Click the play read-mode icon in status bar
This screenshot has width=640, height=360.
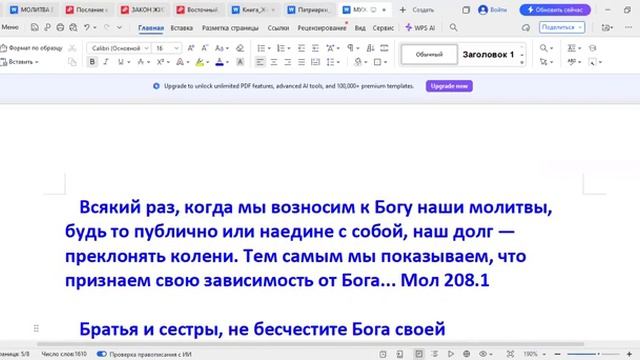coord(451,354)
